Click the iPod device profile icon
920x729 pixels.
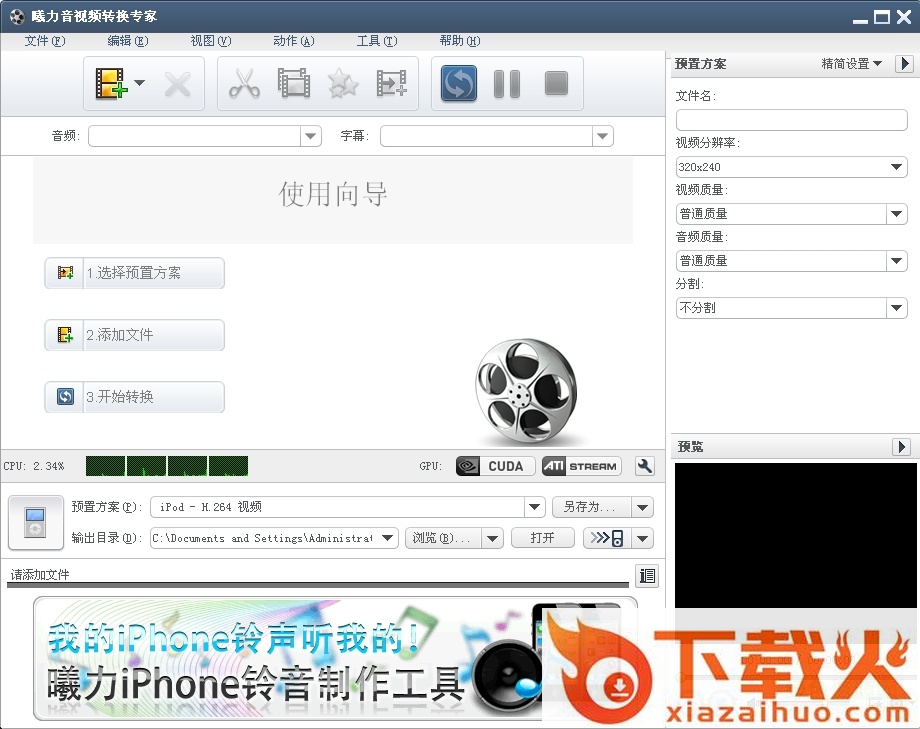tap(36, 522)
